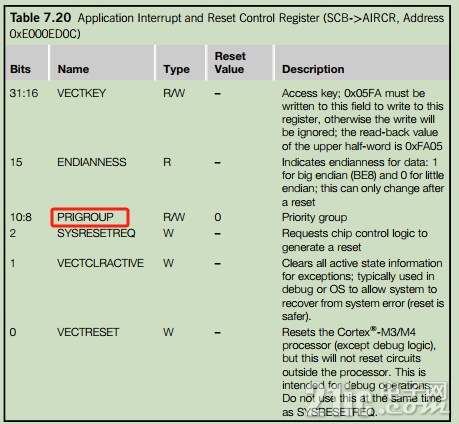Select the VECTRESET field name
Viewport: 459px width, 424px height.
click(x=88, y=332)
